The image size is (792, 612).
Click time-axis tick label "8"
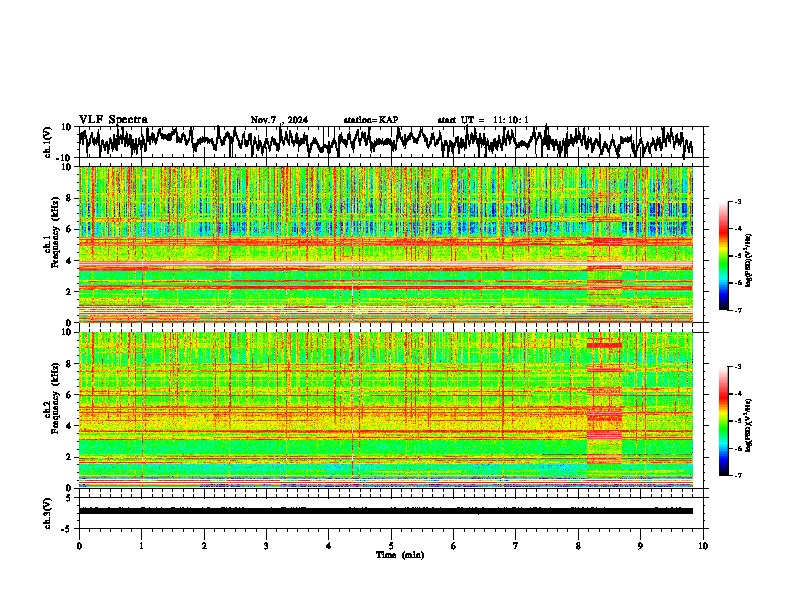pos(578,546)
